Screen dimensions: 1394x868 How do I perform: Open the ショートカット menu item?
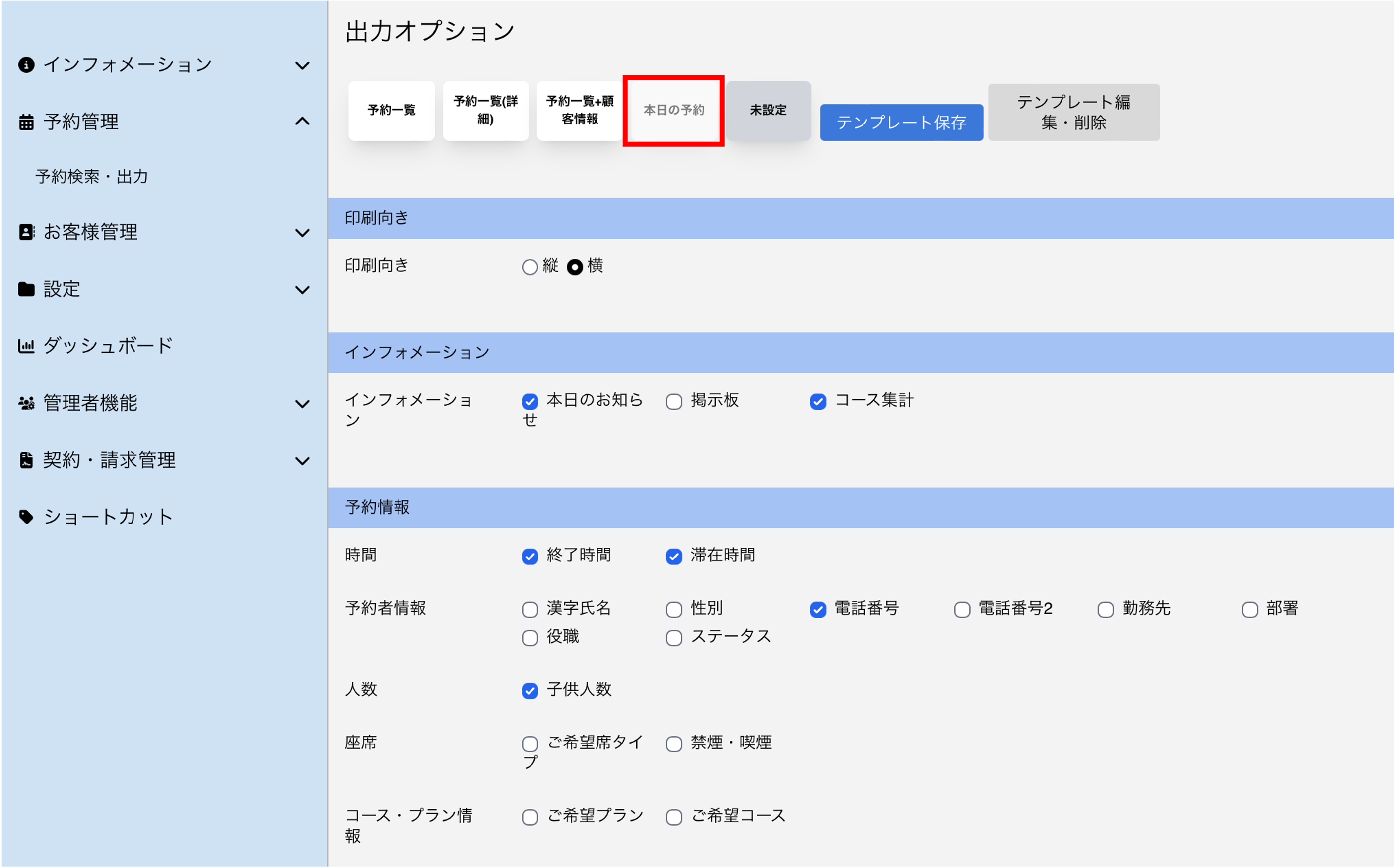(x=108, y=517)
